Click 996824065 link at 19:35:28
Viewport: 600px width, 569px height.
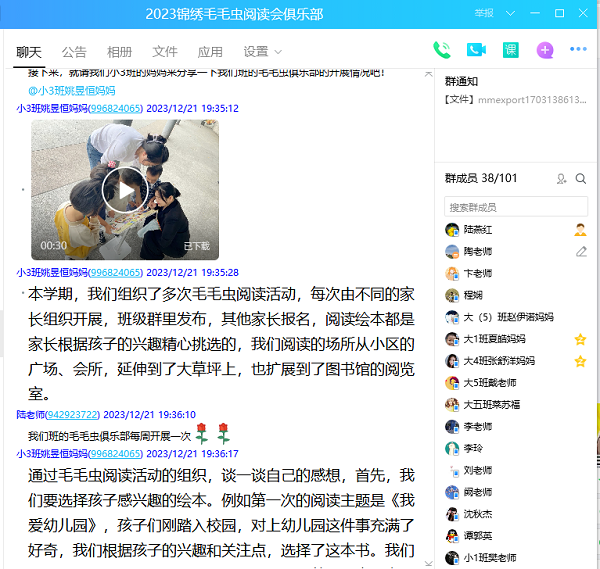pos(116,272)
